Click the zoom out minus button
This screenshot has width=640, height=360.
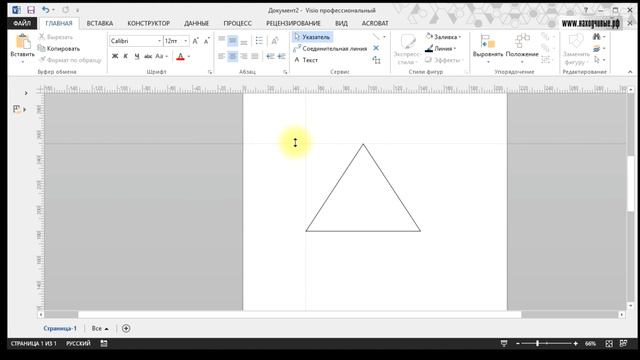[518, 344]
